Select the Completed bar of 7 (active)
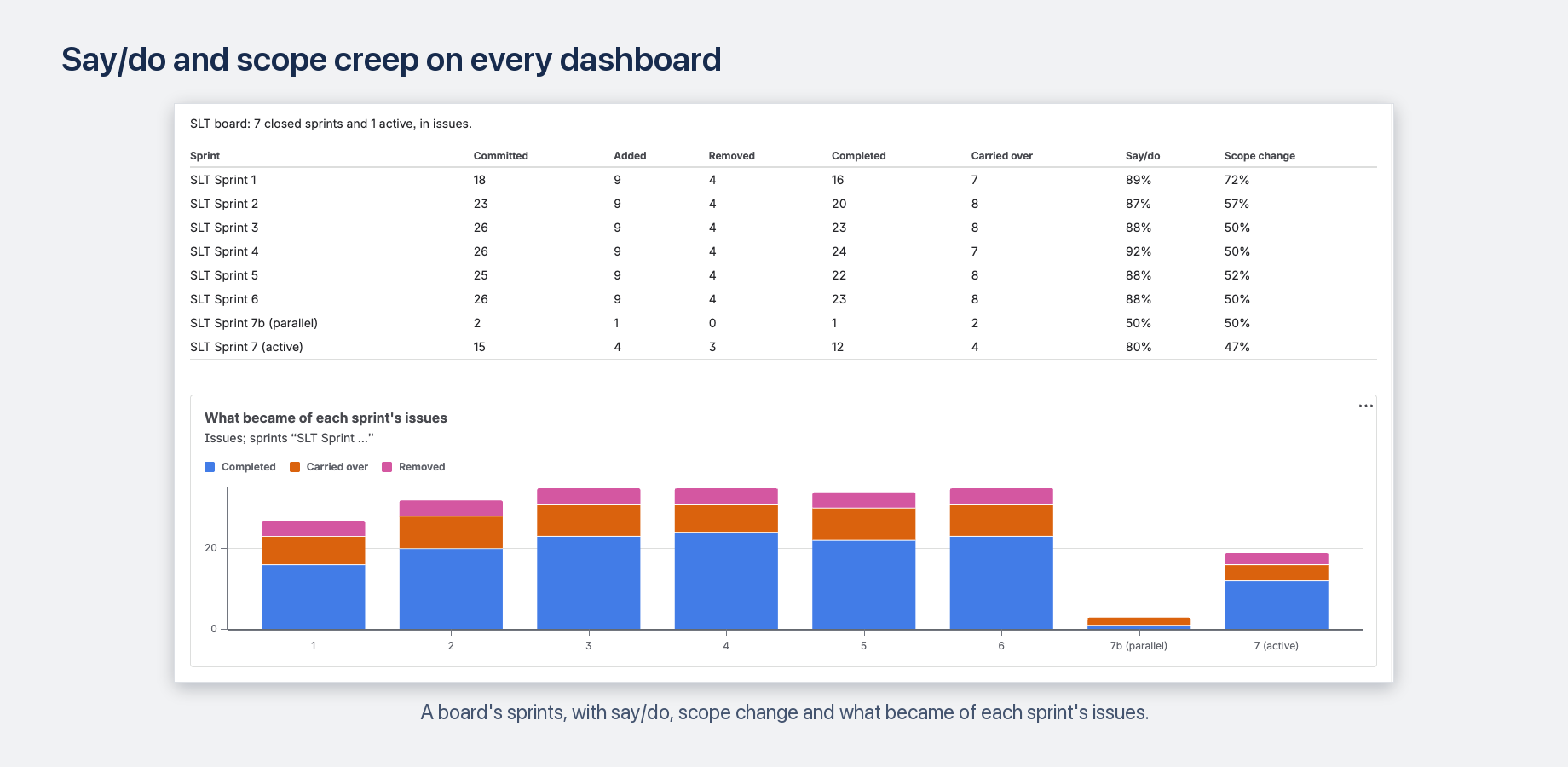 tap(1277, 605)
